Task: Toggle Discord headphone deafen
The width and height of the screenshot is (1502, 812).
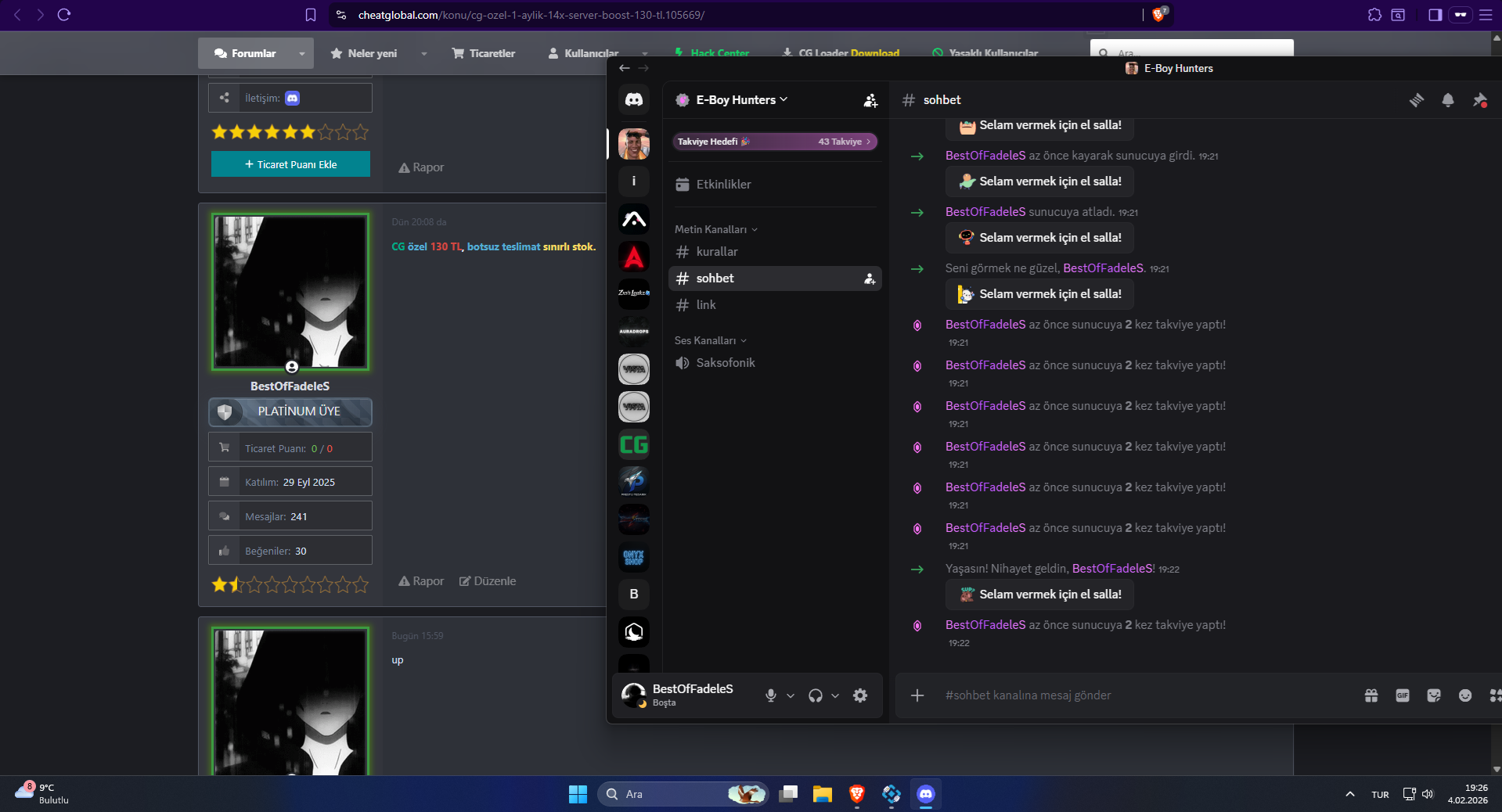Action: coord(816,695)
